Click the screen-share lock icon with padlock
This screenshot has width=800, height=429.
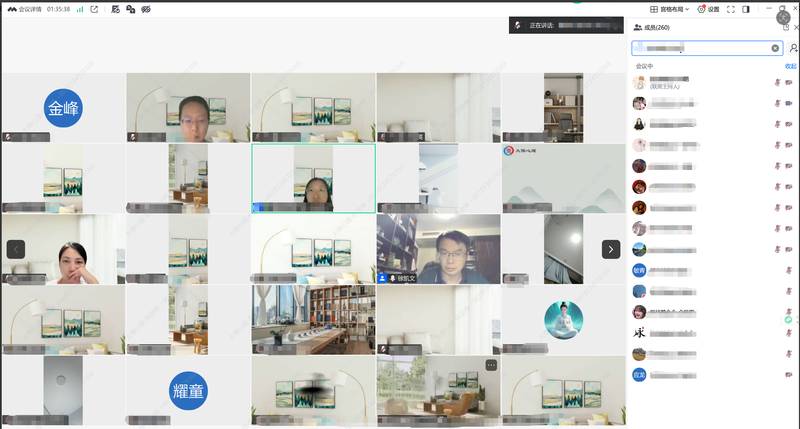[x=131, y=9]
